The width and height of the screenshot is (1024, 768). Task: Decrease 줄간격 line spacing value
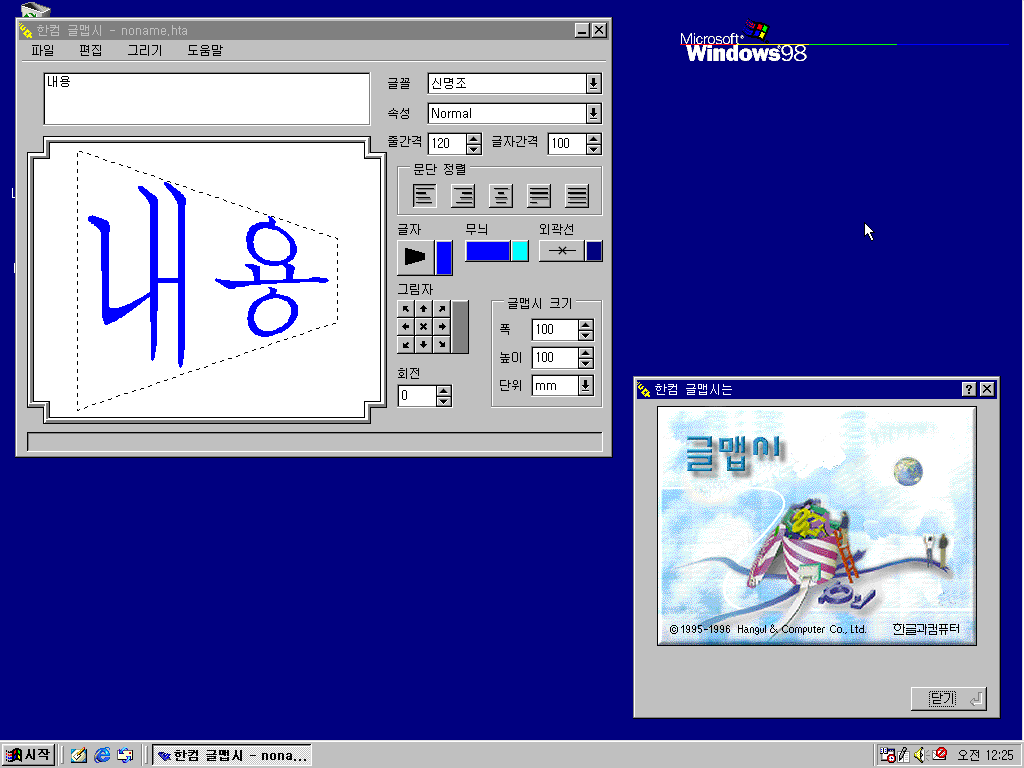(x=474, y=149)
